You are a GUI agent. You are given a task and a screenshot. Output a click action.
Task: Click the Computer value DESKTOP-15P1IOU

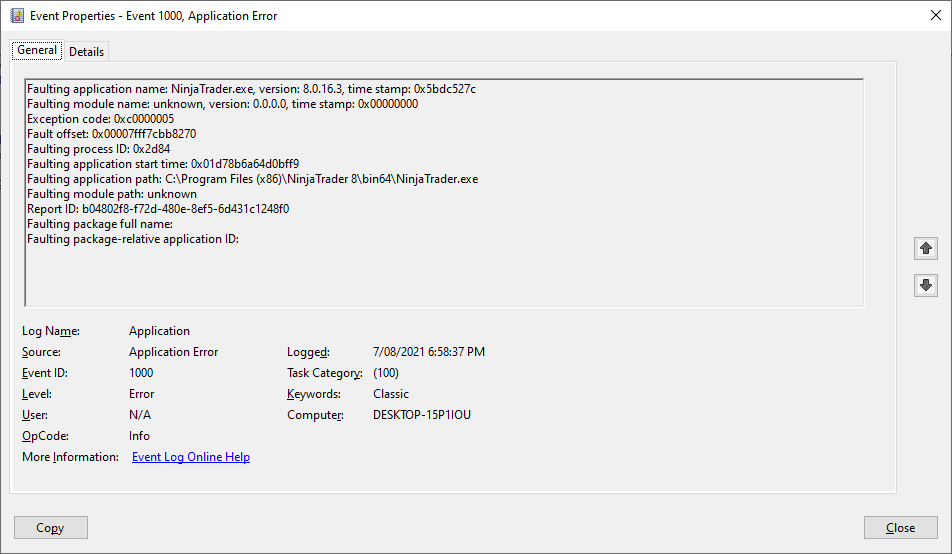(422, 415)
